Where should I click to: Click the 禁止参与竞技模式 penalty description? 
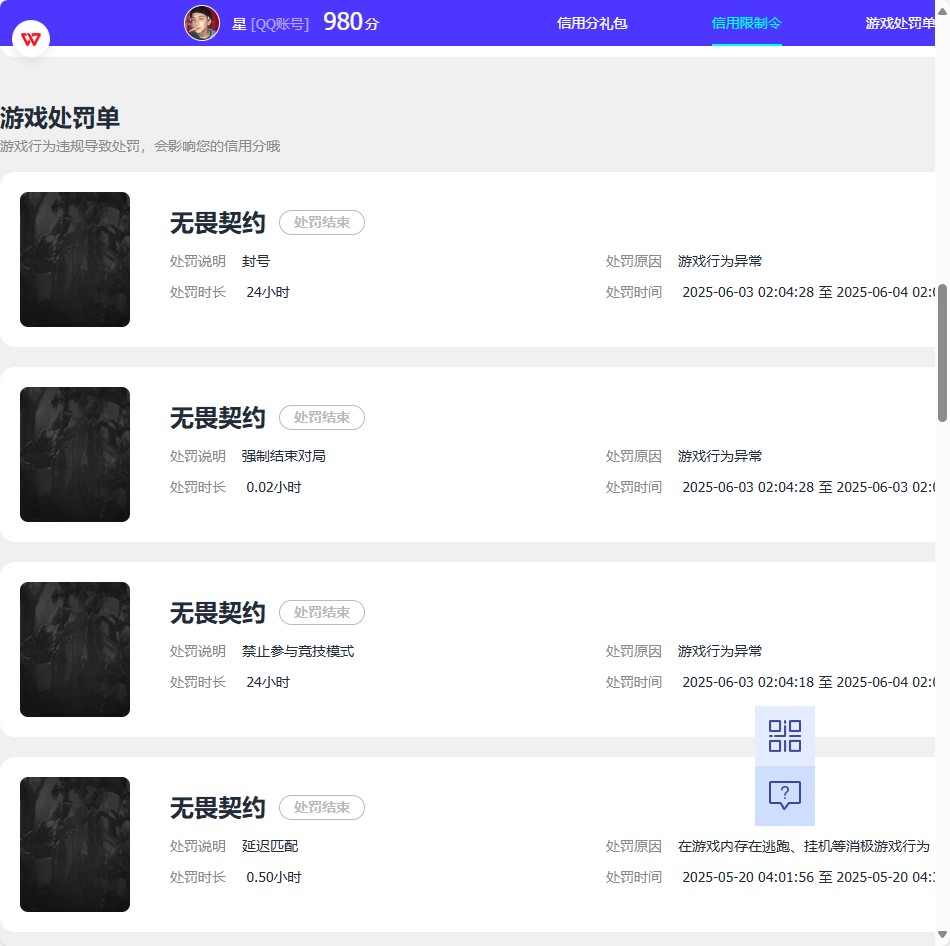pyautogui.click(x=297, y=651)
